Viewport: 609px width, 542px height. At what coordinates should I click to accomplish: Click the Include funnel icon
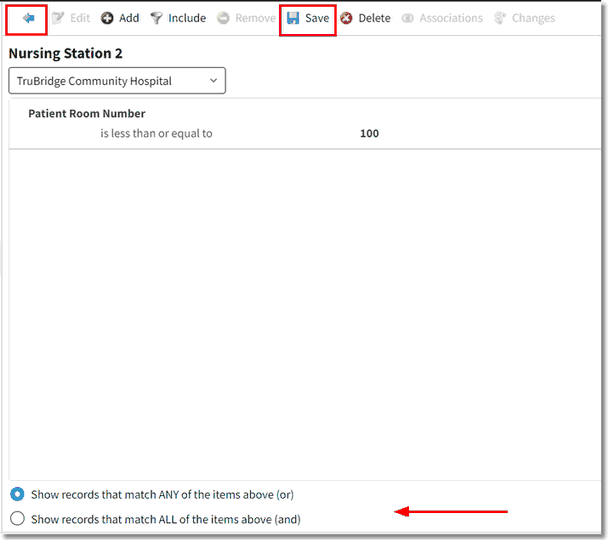click(x=156, y=18)
